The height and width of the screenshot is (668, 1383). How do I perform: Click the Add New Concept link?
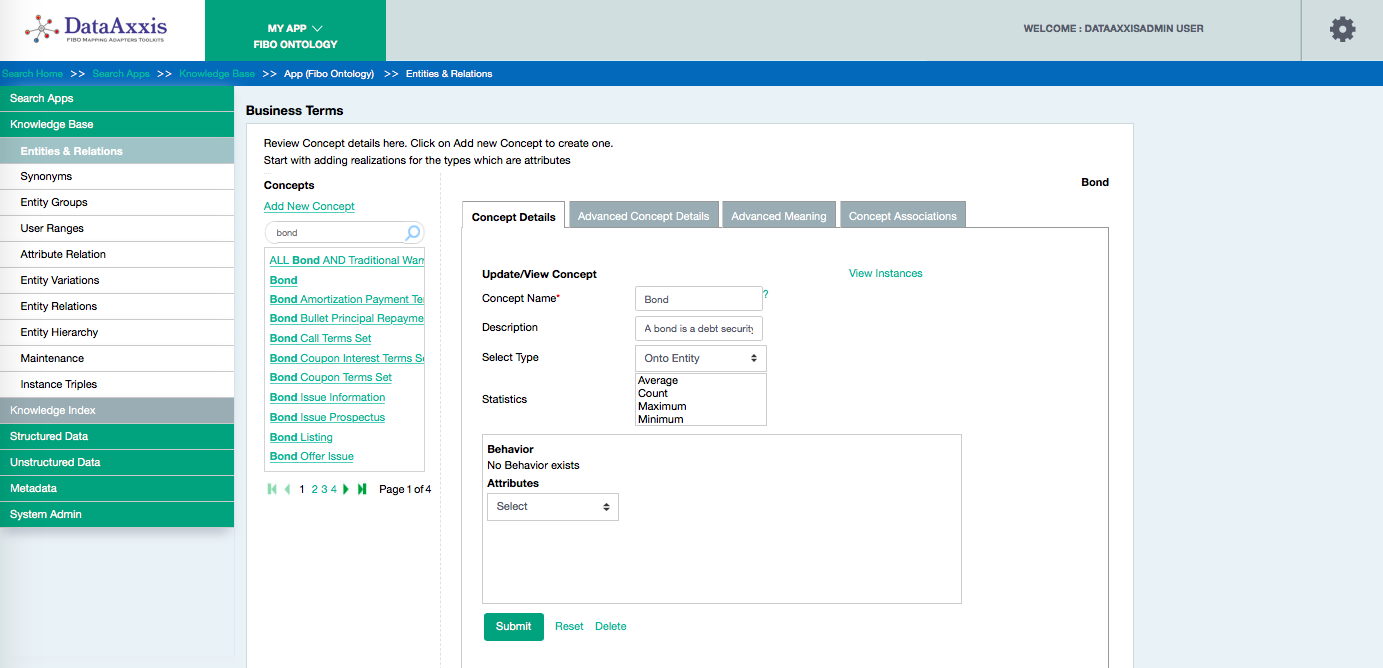click(309, 206)
